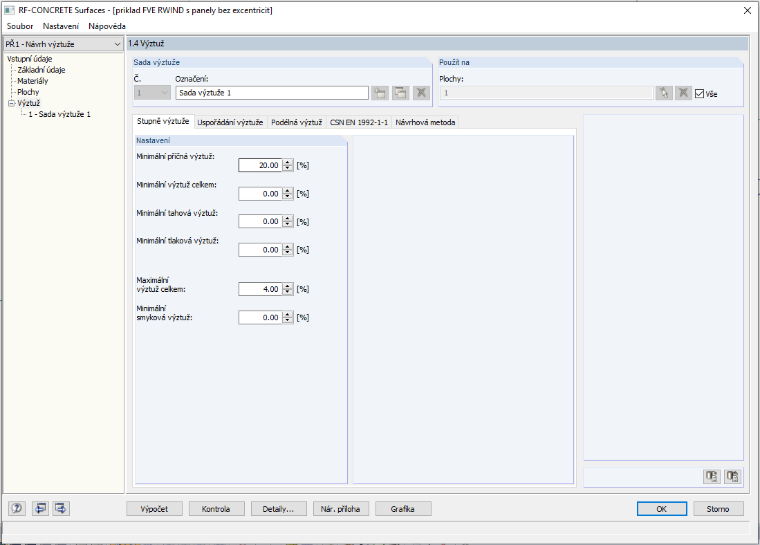Click the Grafika button

pos(403,509)
